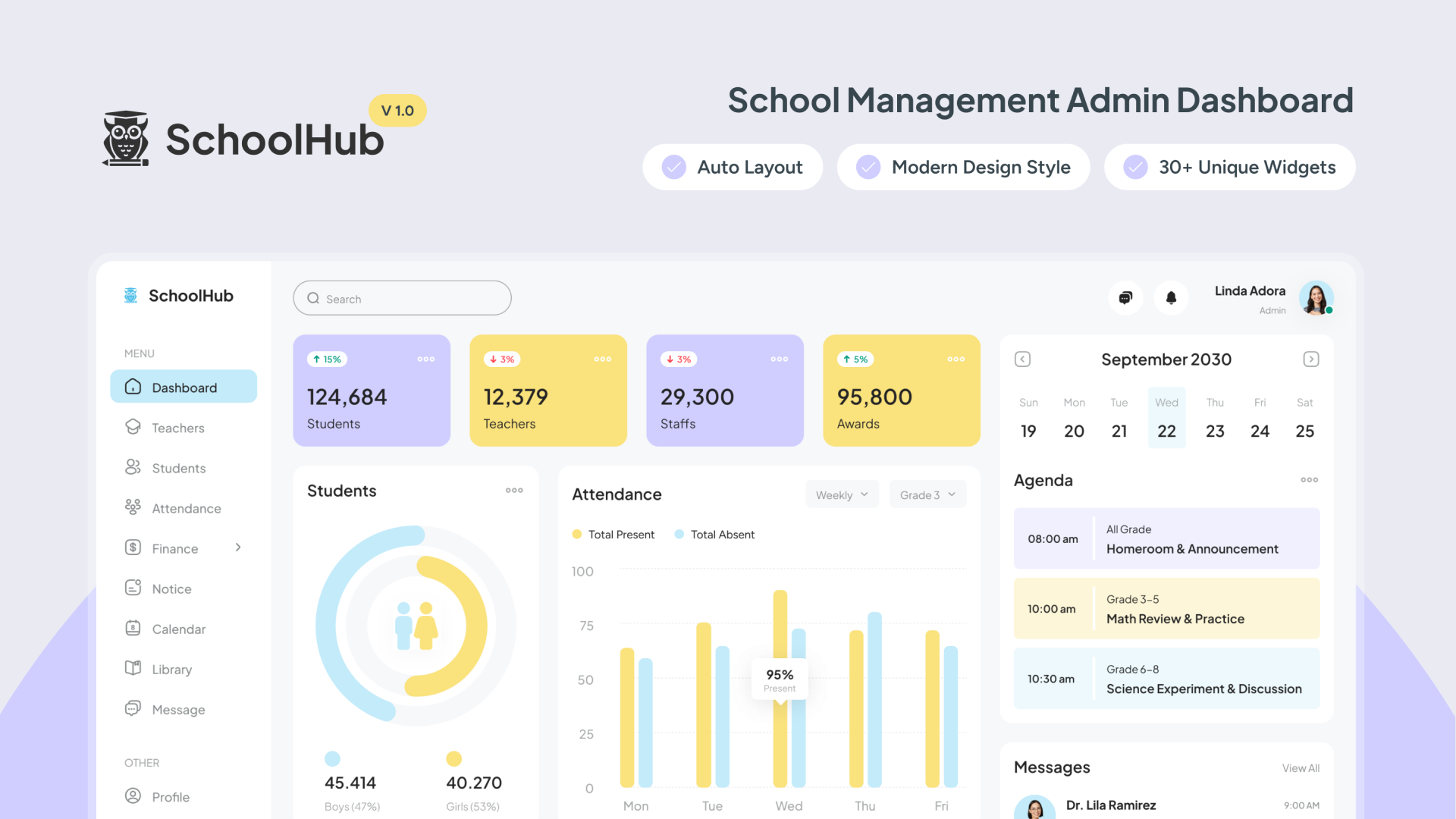This screenshot has width=1456, height=819.
Task: Expand the Finance submenu chevron
Action: coord(238,548)
